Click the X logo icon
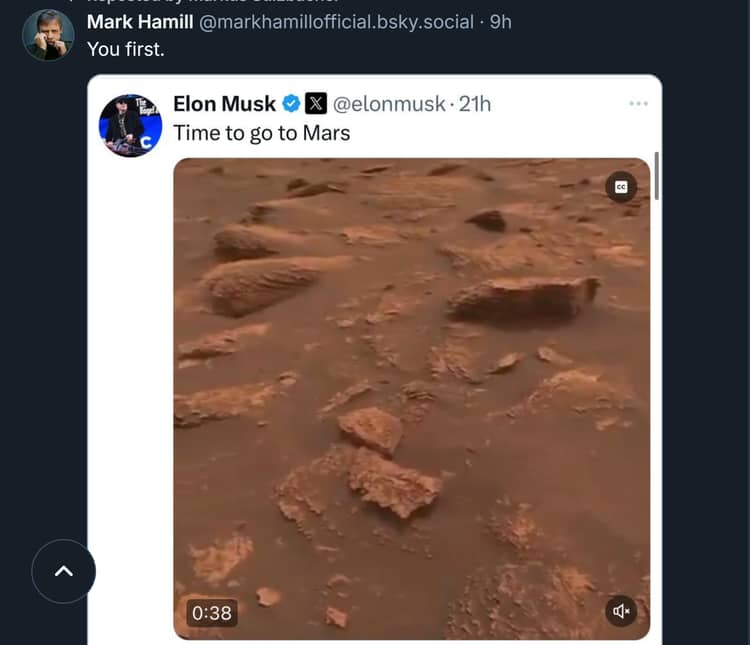Screen dimensions: 750x645 click(315, 104)
